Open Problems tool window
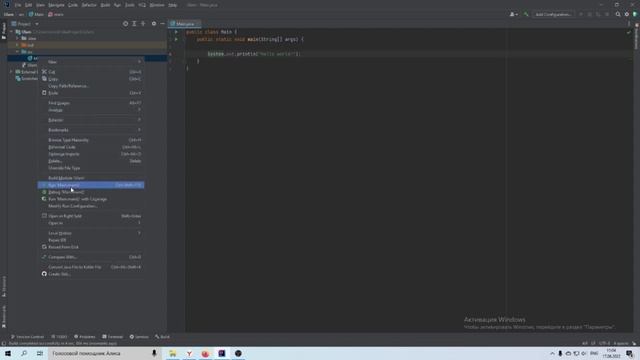The height and width of the screenshot is (360, 640). point(84,337)
